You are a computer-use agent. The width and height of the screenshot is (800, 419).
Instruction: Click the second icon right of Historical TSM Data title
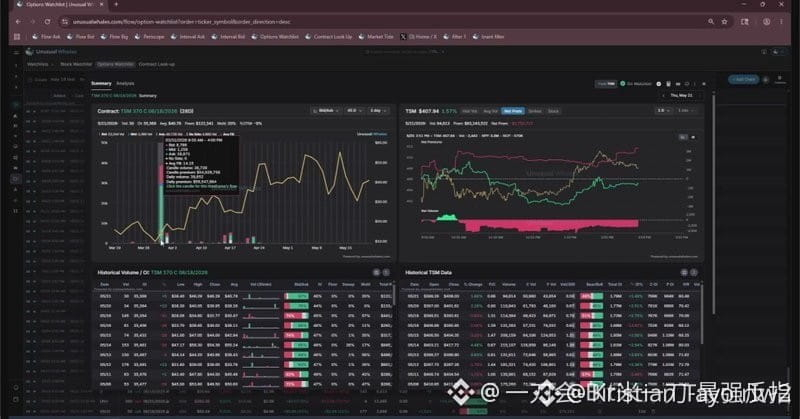[693, 273]
